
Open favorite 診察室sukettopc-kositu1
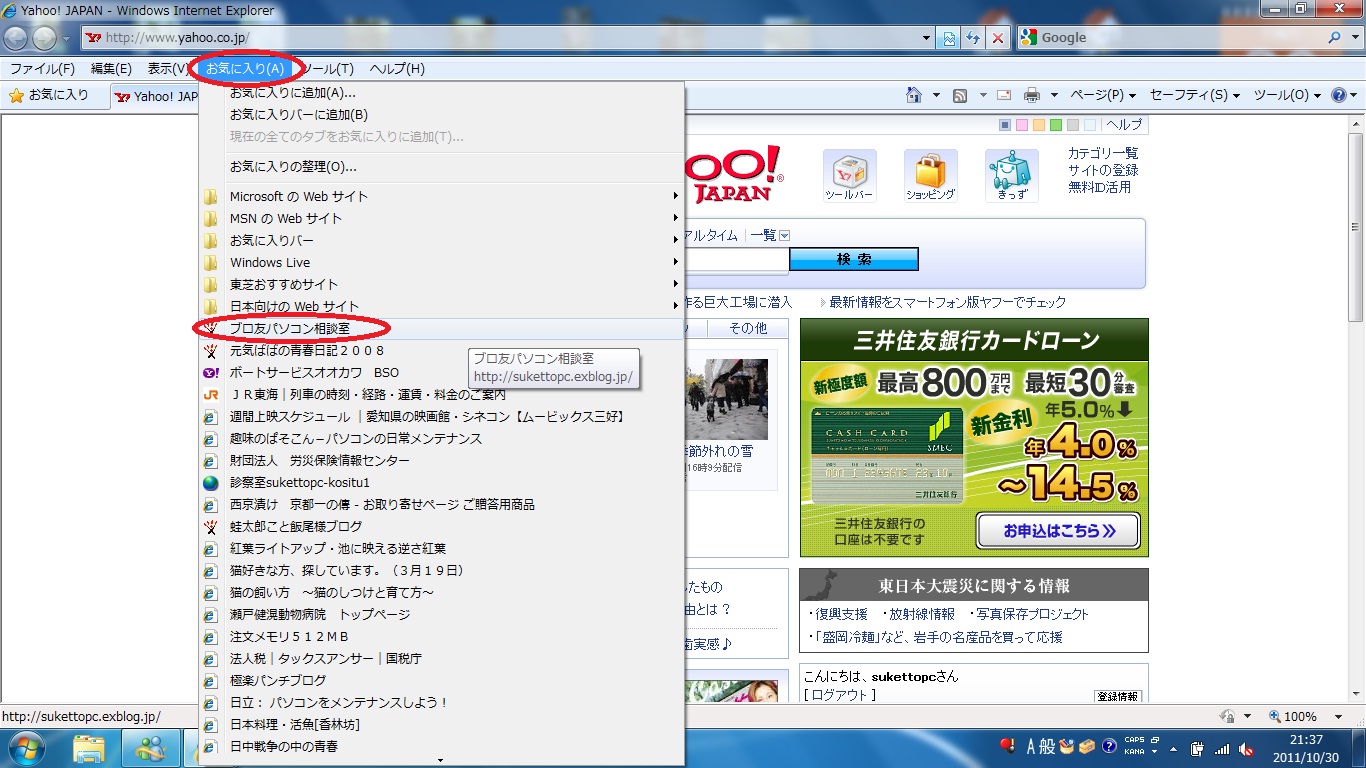pos(441,483)
